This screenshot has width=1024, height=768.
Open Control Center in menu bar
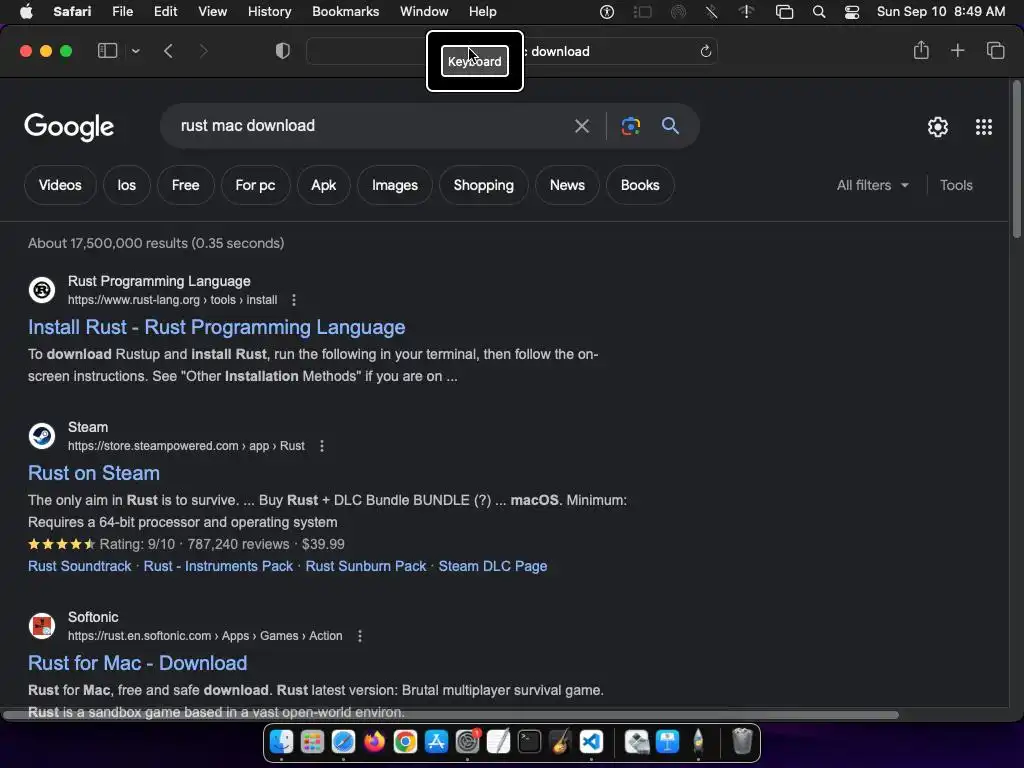(x=852, y=12)
